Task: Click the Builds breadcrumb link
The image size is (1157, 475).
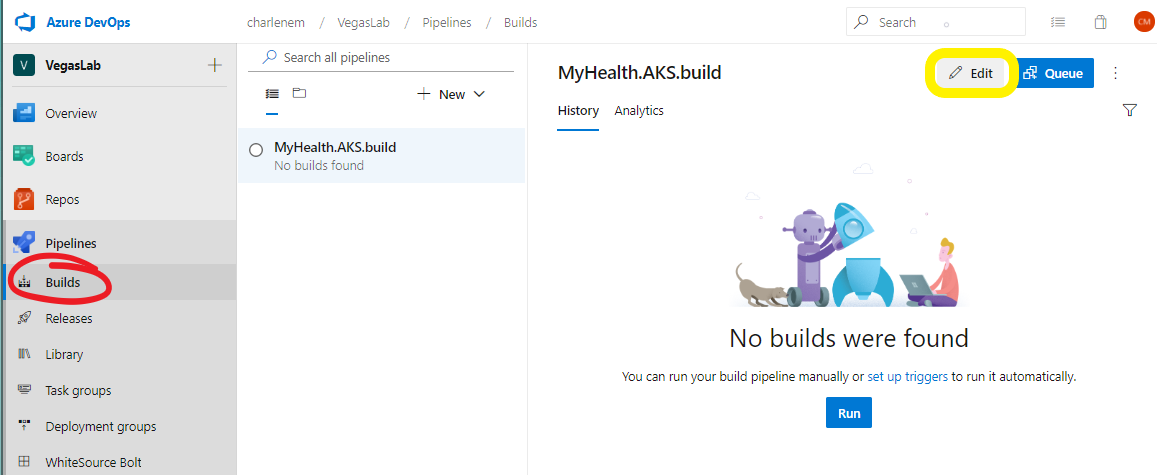Action: (x=520, y=22)
